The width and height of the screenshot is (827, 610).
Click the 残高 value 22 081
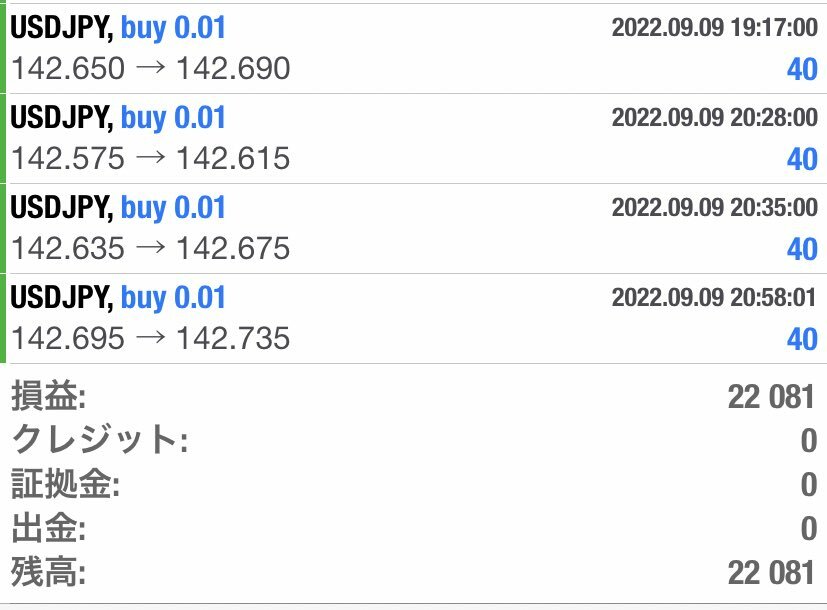point(771,572)
